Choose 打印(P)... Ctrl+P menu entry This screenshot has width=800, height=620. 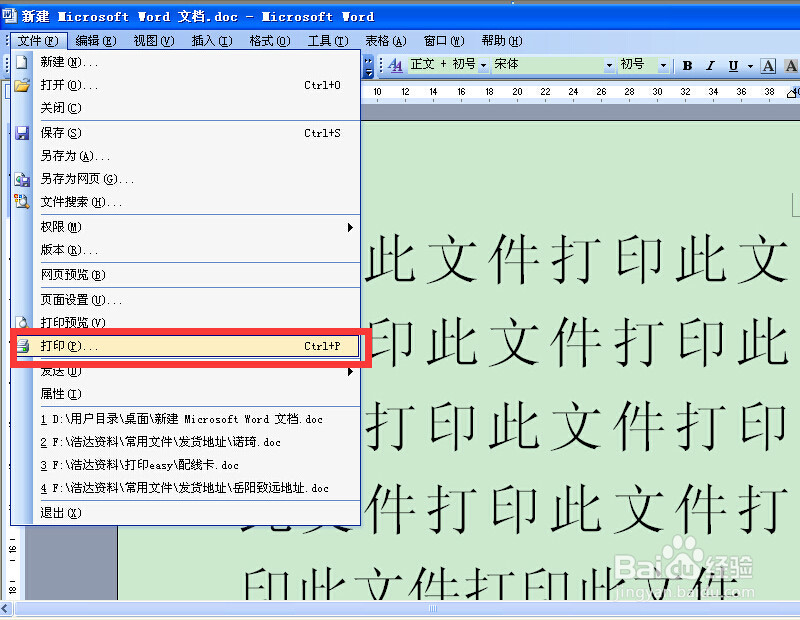[x=186, y=346]
